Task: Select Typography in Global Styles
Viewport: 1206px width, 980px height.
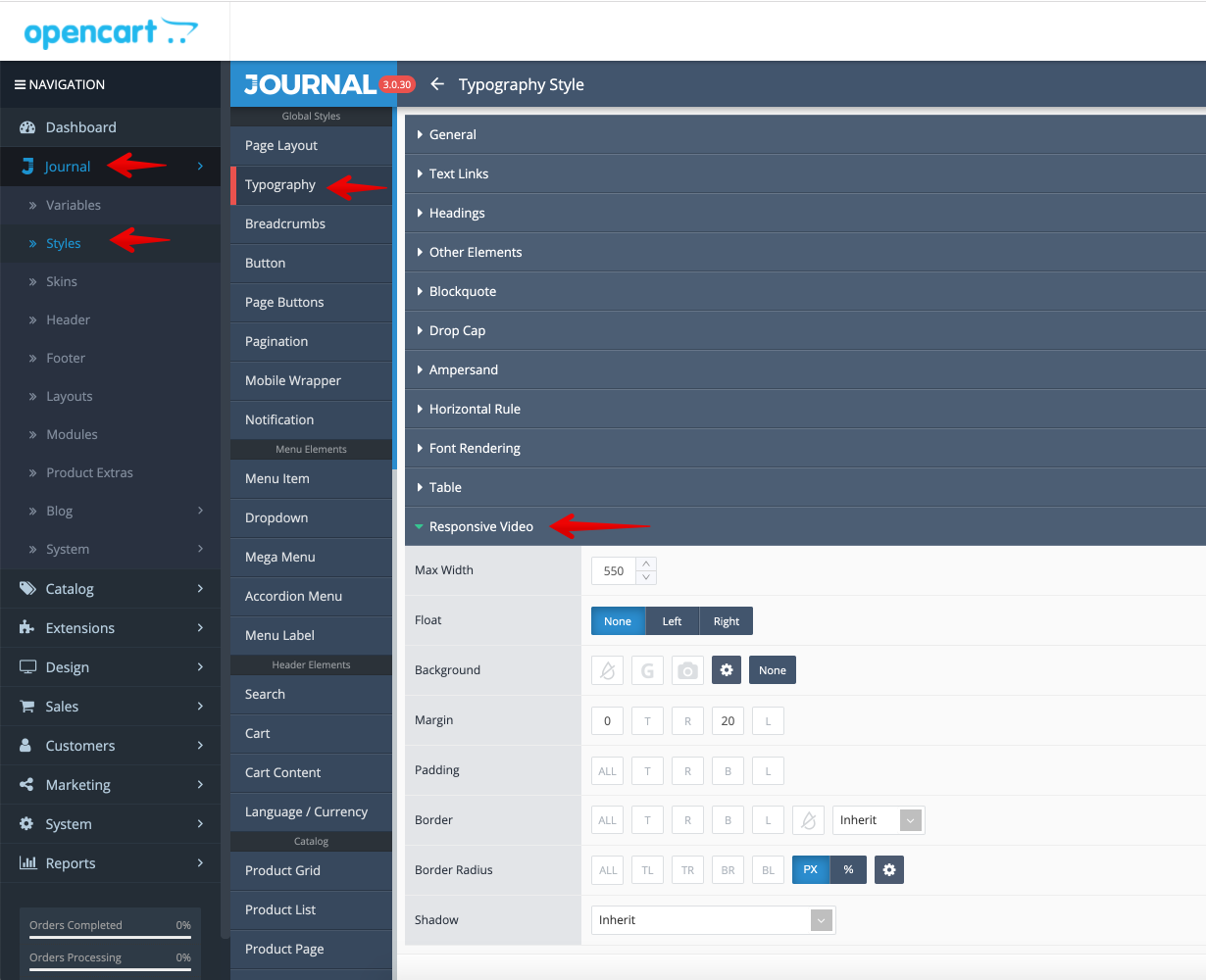Action: (311, 184)
